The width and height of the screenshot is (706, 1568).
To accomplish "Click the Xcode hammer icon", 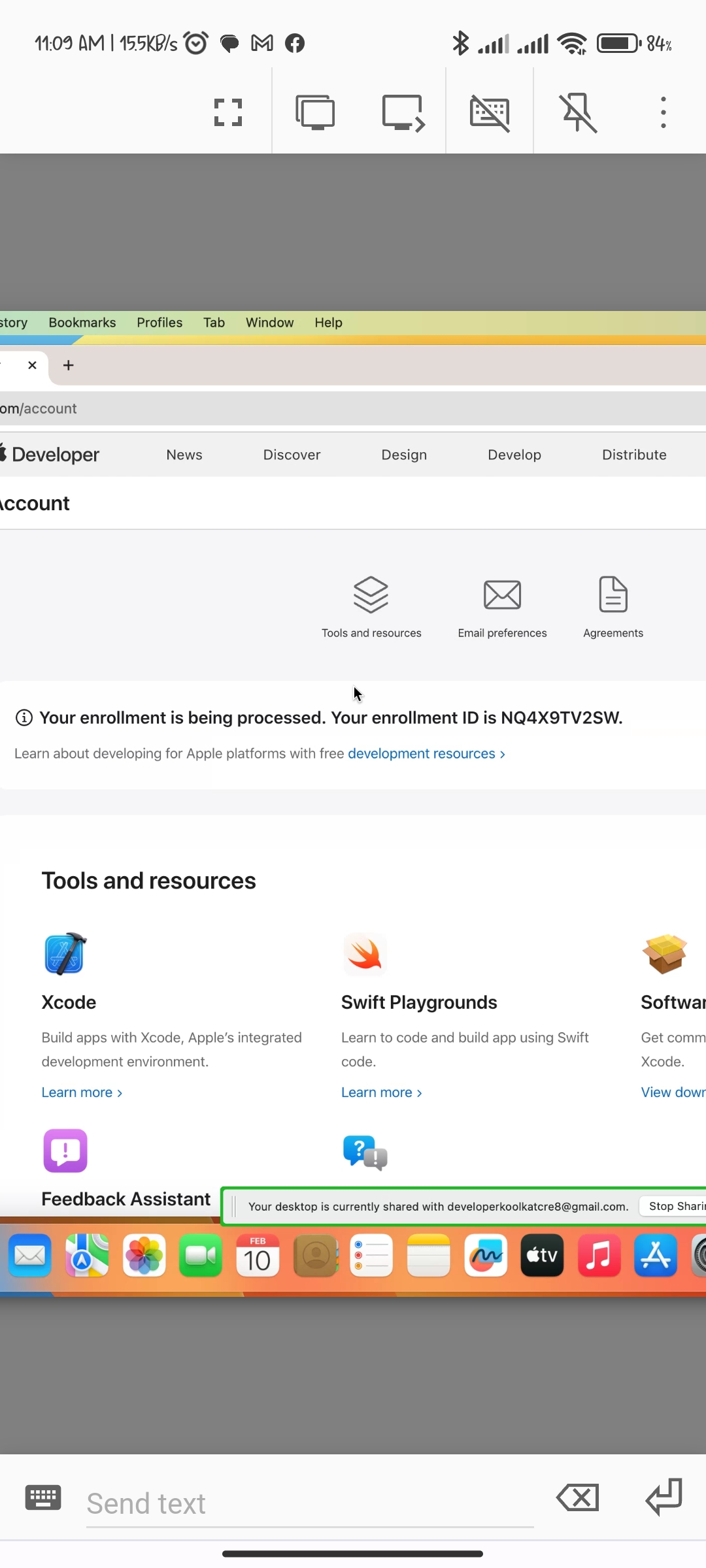I will click(65, 954).
